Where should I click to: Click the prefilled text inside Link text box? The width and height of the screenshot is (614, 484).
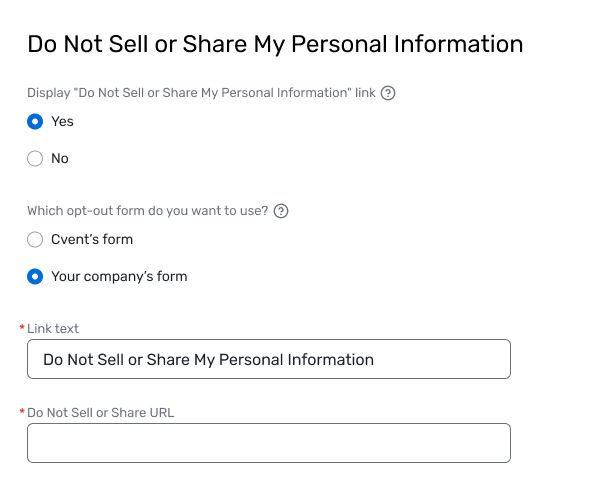pyautogui.click(x=208, y=359)
